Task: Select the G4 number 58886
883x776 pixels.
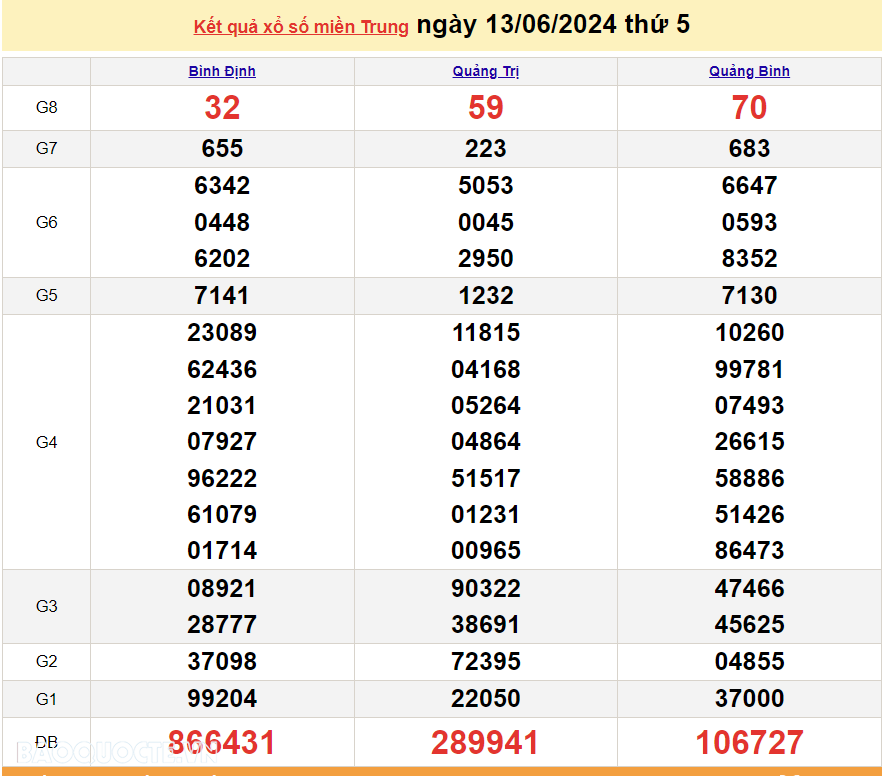Action: click(x=749, y=478)
